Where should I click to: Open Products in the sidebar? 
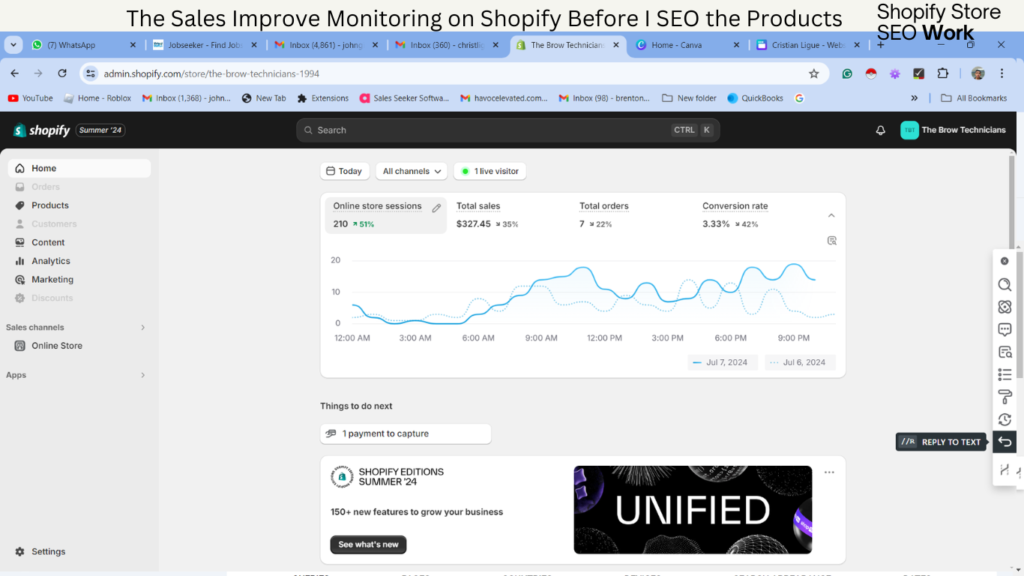[50, 205]
